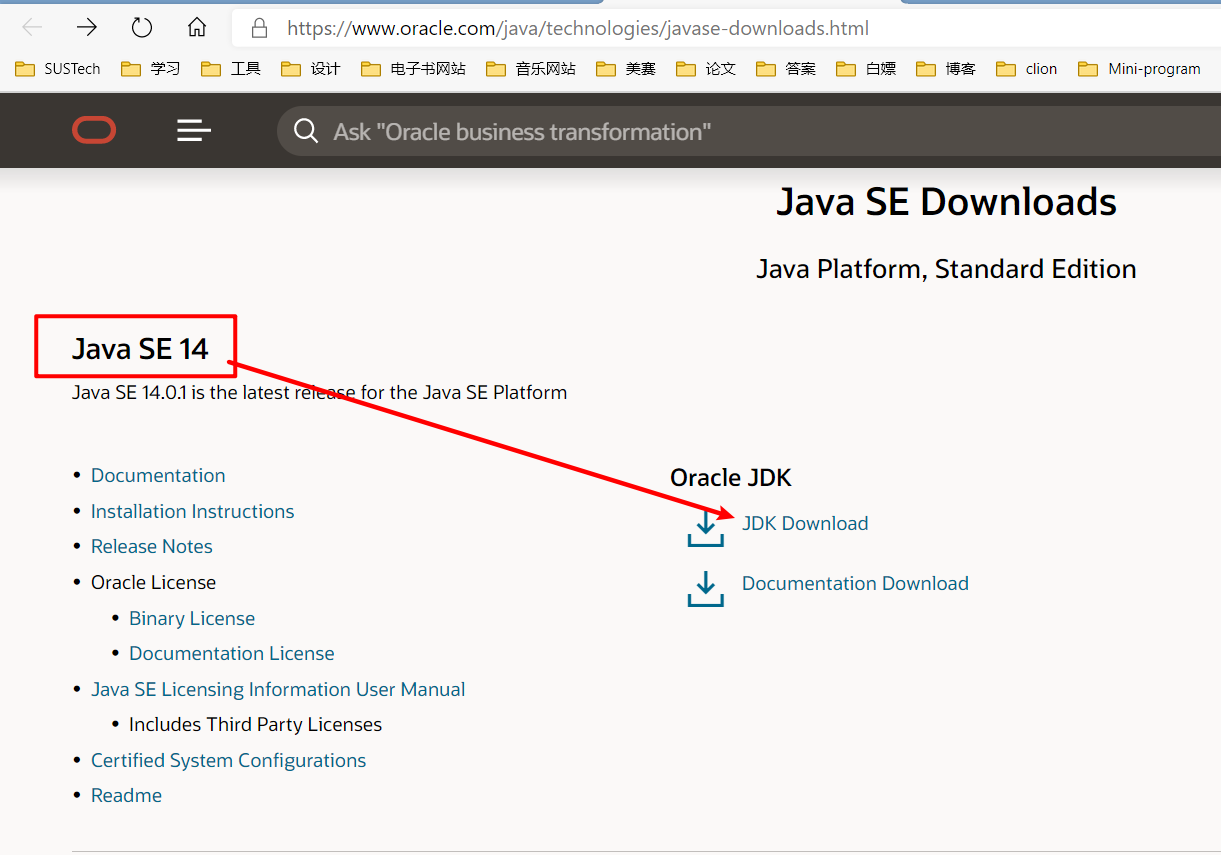The image size is (1221, 855).
Task: Open the Readme link
Action: coord(126,795)
